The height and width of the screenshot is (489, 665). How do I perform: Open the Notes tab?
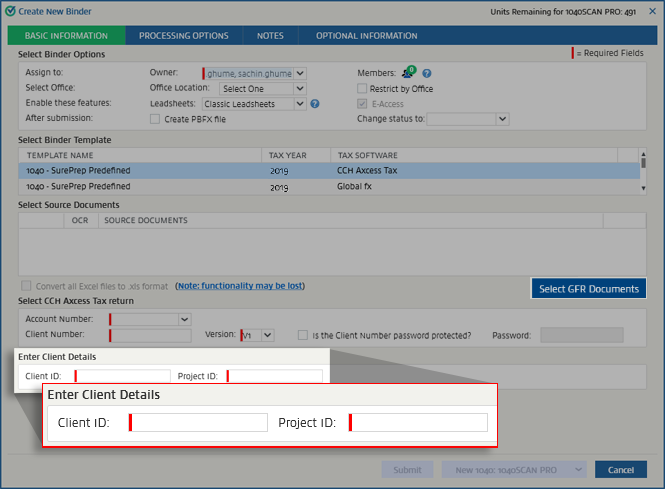click(x=270, y=36)
